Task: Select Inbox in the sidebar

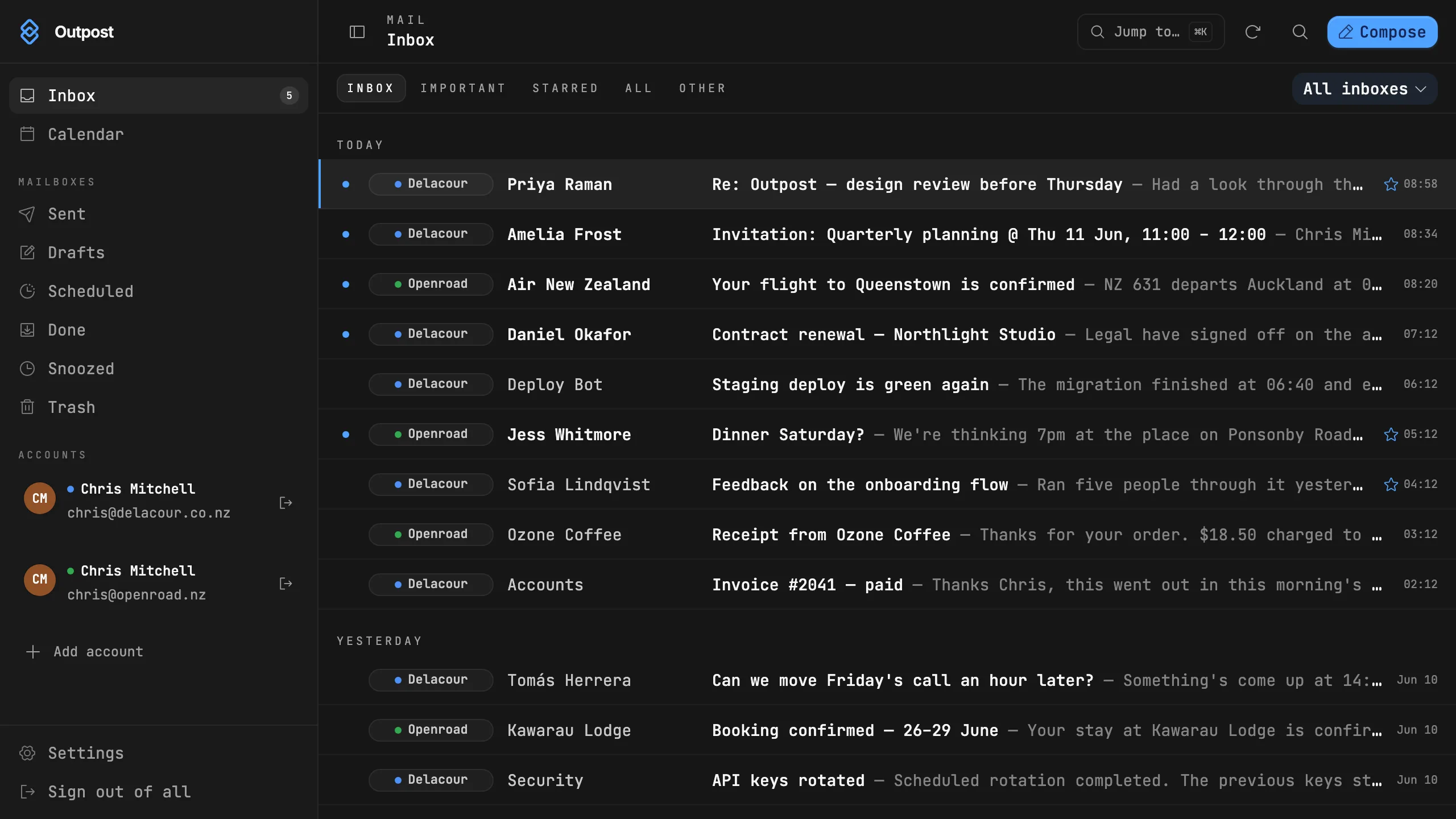Action: tap(159, 96)
